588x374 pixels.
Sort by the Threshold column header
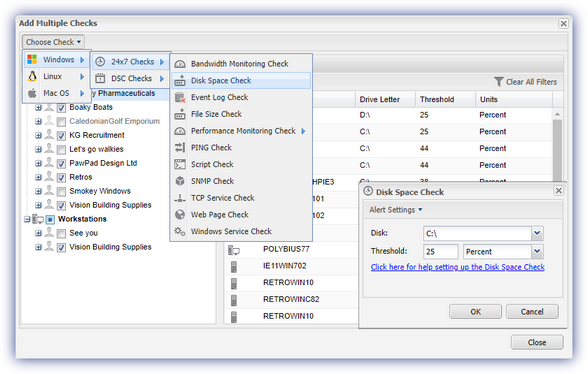point(446,99)
